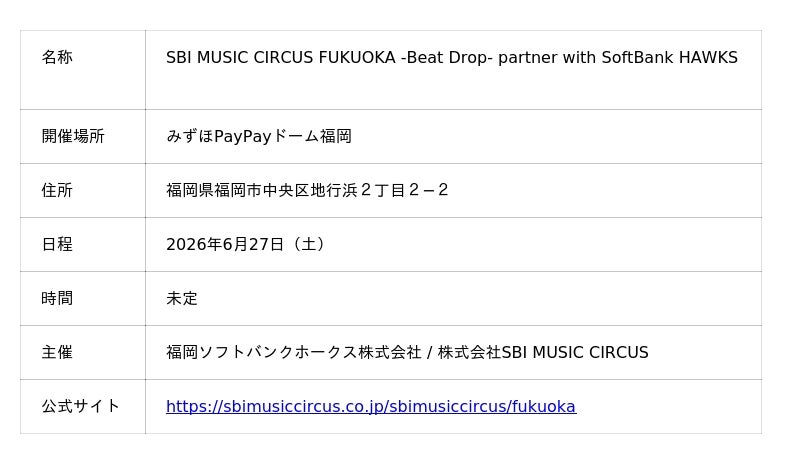
Task: Click the 日程 label cell
Action: coord(57,244)
